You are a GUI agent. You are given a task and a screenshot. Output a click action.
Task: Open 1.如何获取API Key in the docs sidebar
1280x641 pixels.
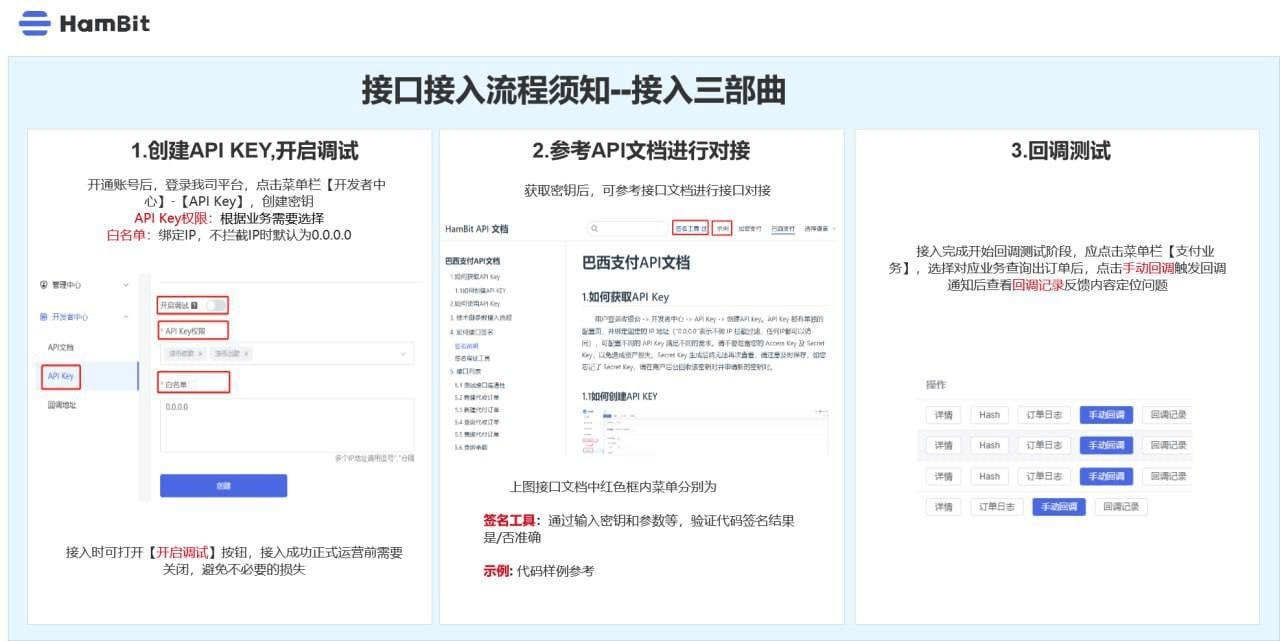pos(476,276)
